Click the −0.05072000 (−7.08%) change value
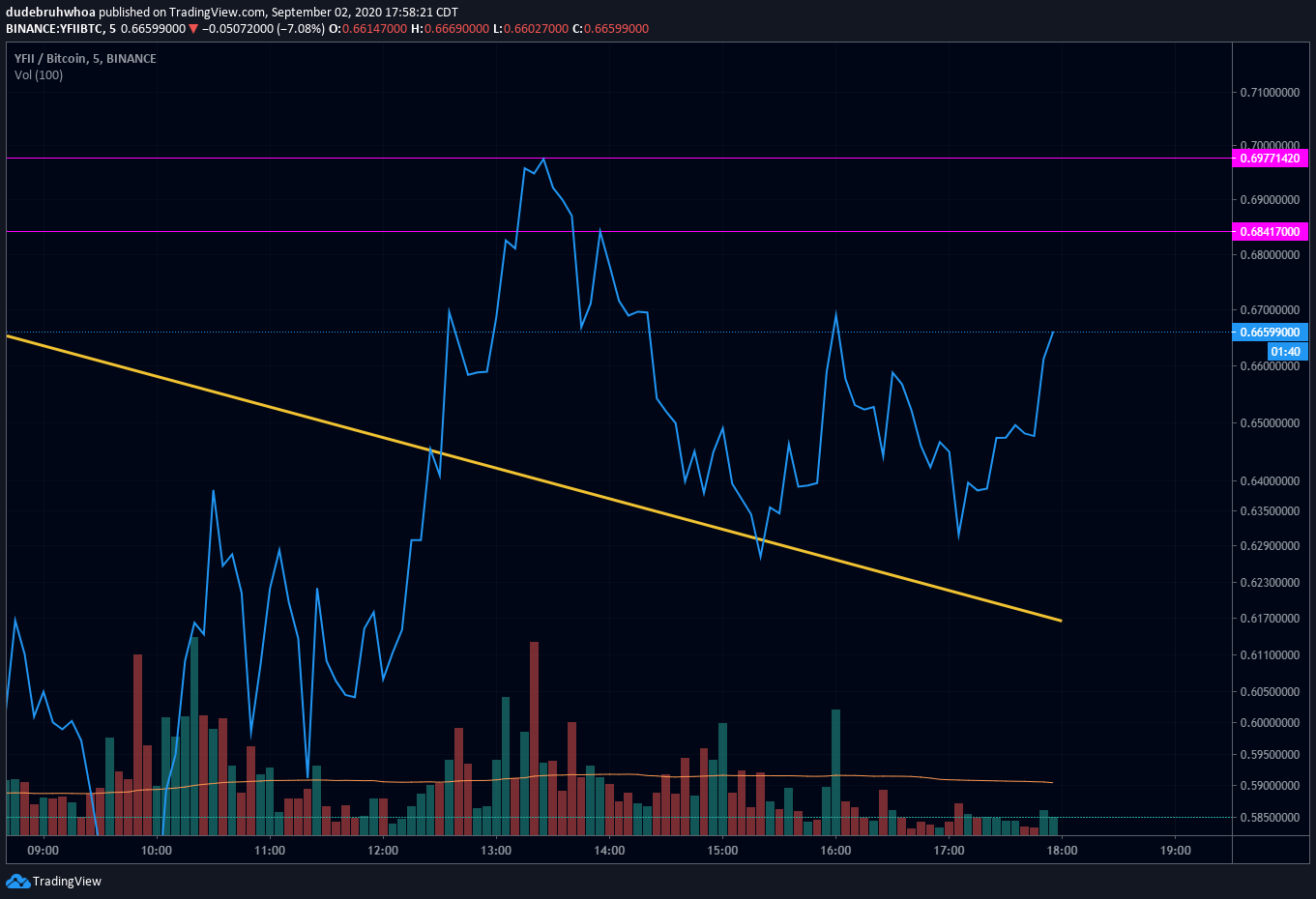1316x899 pixels. [263, 29]
